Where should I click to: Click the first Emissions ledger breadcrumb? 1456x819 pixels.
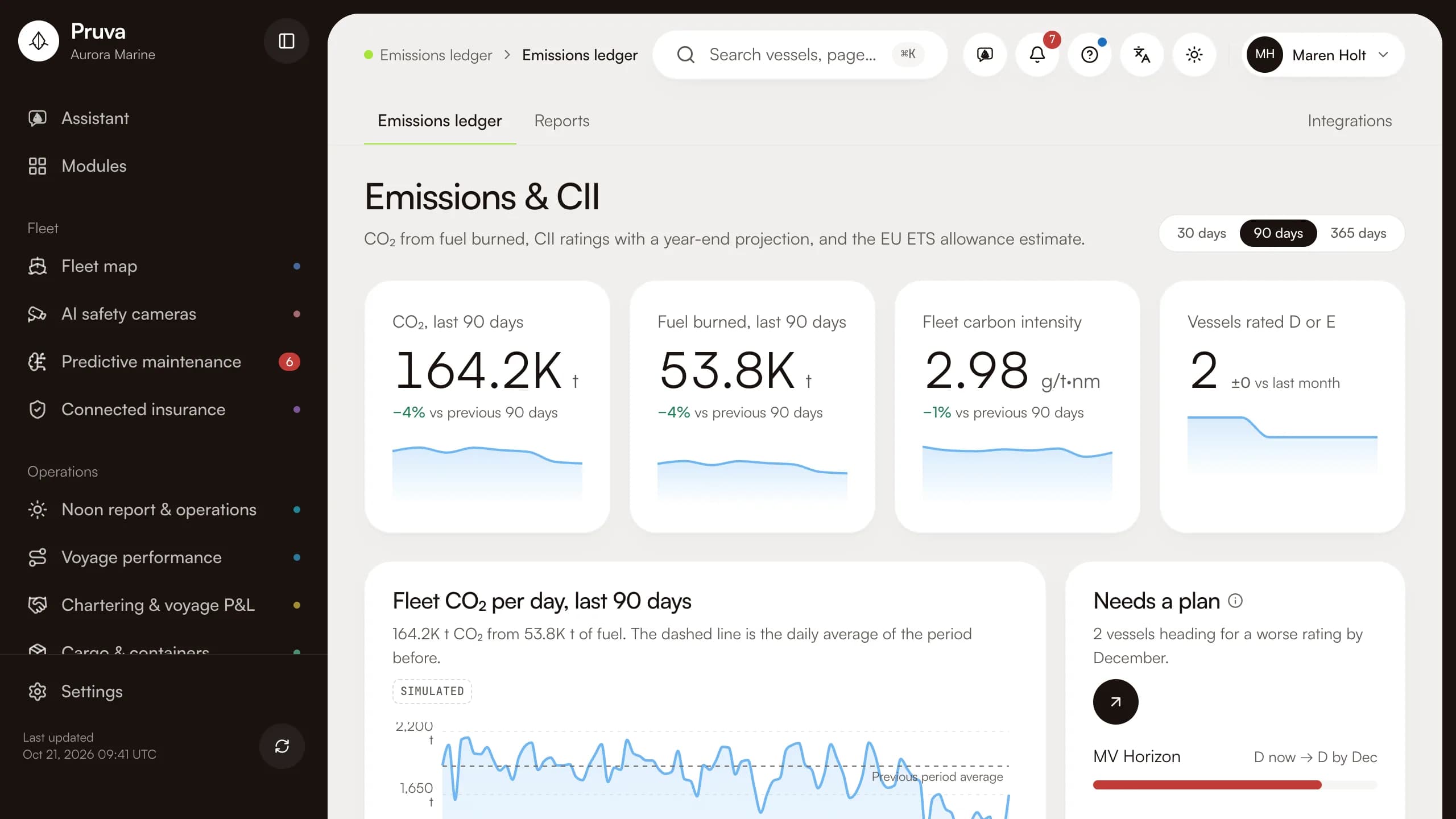(436, 55)
